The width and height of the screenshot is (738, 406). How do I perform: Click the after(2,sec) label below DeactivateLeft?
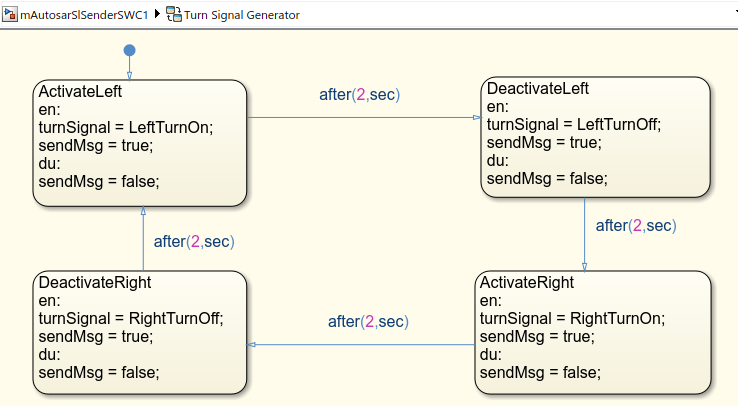[636, 226]
